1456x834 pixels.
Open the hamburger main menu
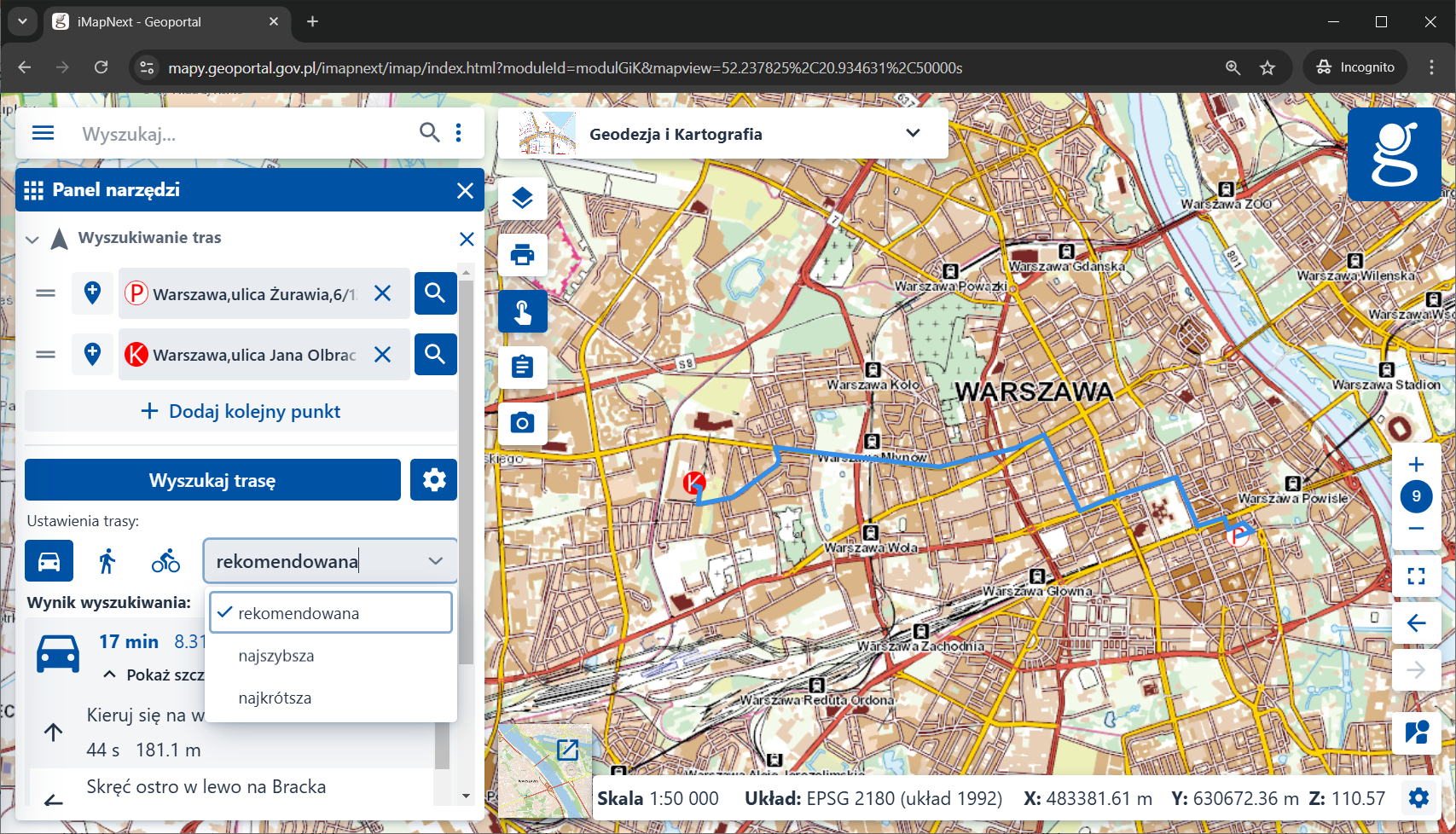point(43,133)
